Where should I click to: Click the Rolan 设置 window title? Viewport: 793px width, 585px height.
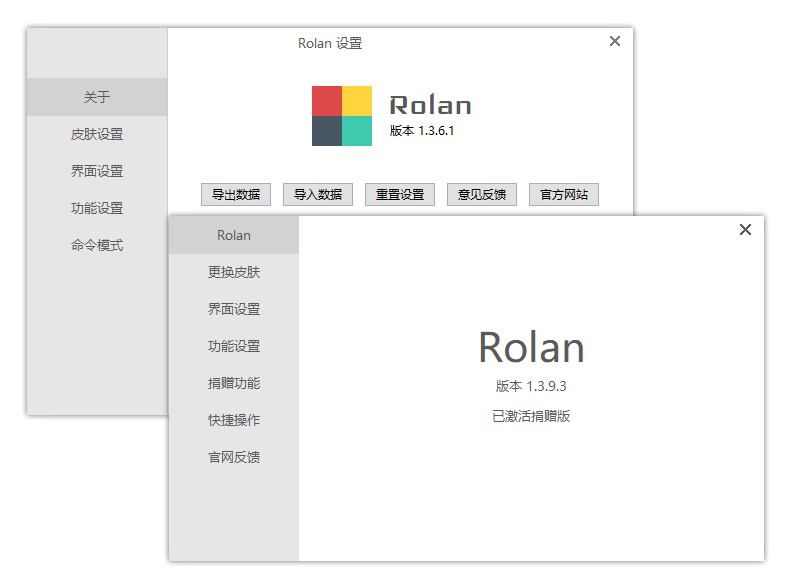tap(330, 43)
